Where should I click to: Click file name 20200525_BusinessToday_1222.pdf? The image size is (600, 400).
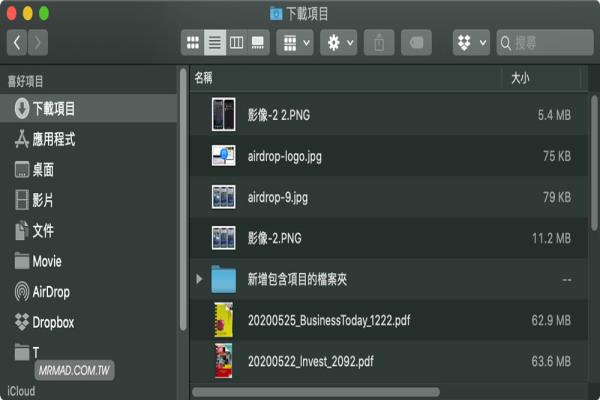click(x=329, y=320)
